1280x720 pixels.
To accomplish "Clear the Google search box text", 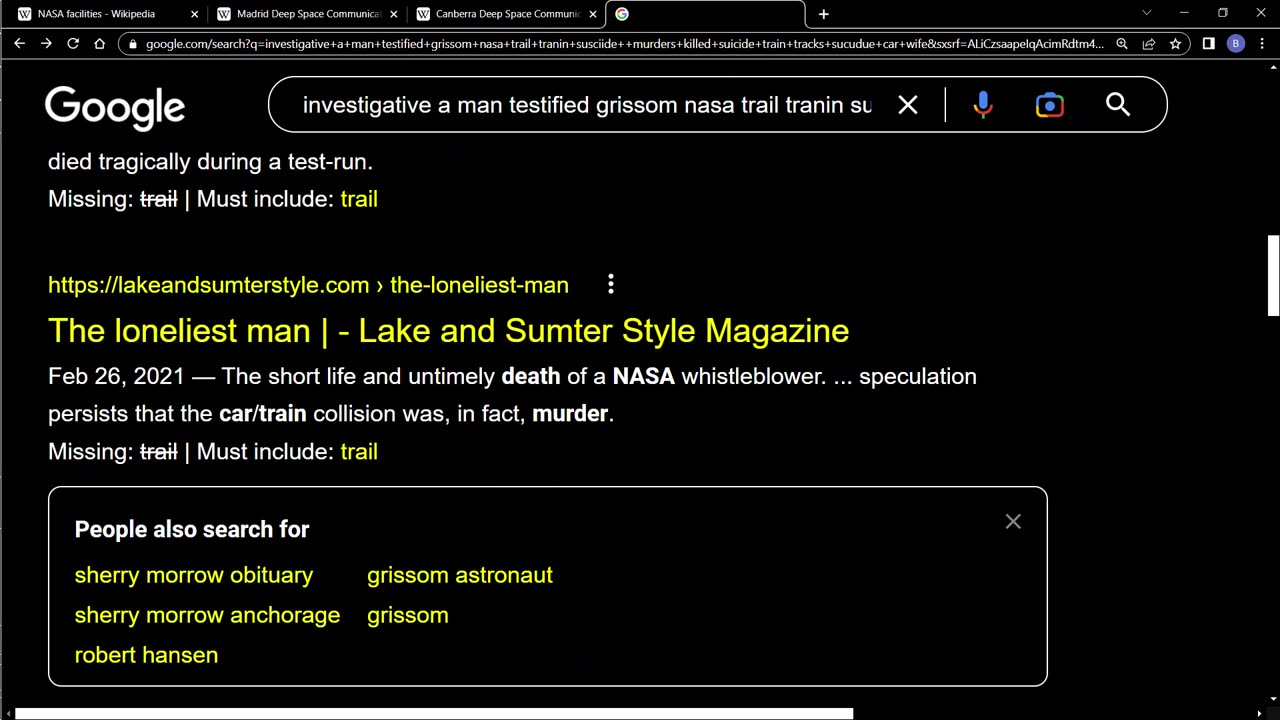I will 908,105.
